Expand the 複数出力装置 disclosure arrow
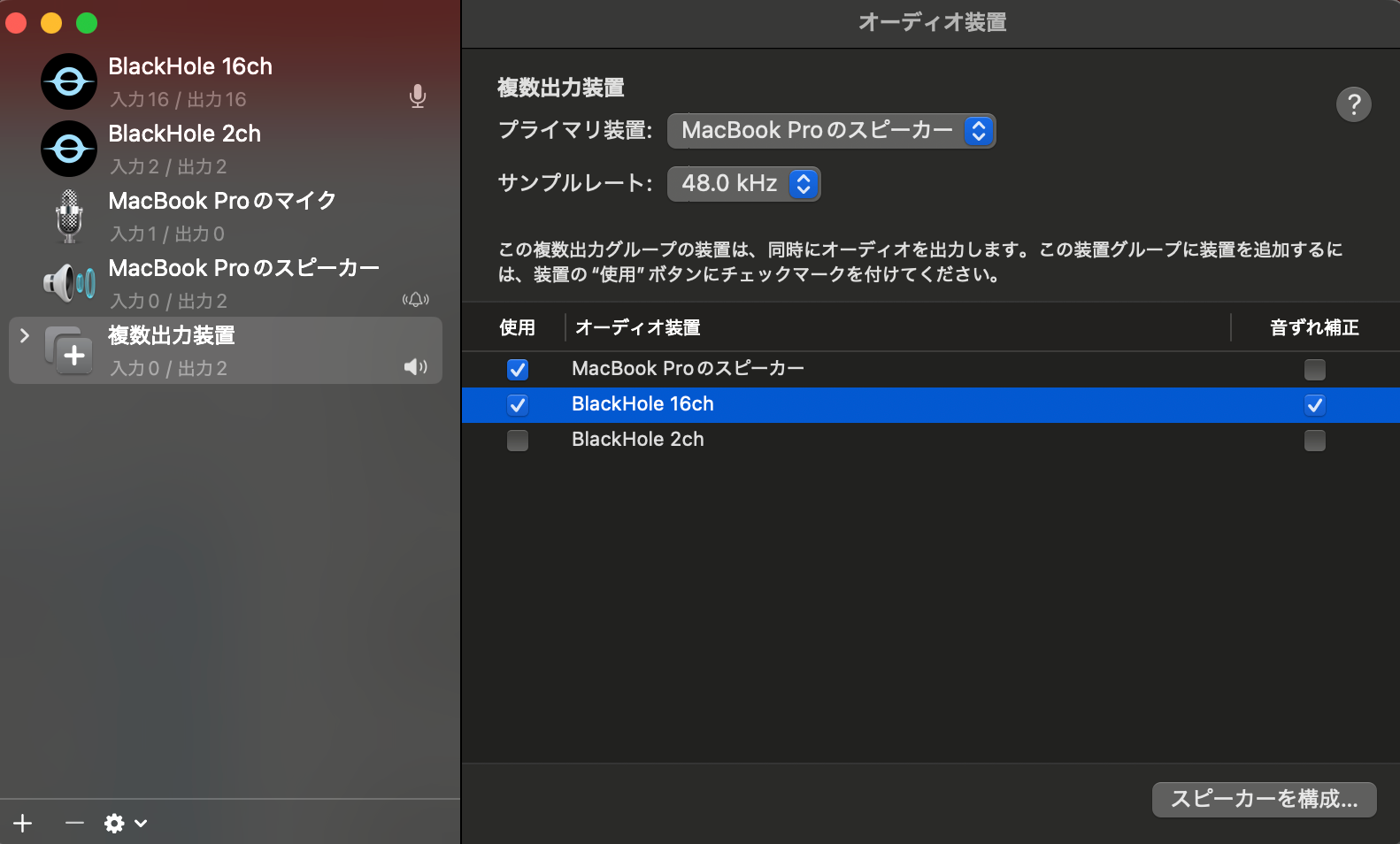This screenshot has height=844, width=1400. [25, 335]
